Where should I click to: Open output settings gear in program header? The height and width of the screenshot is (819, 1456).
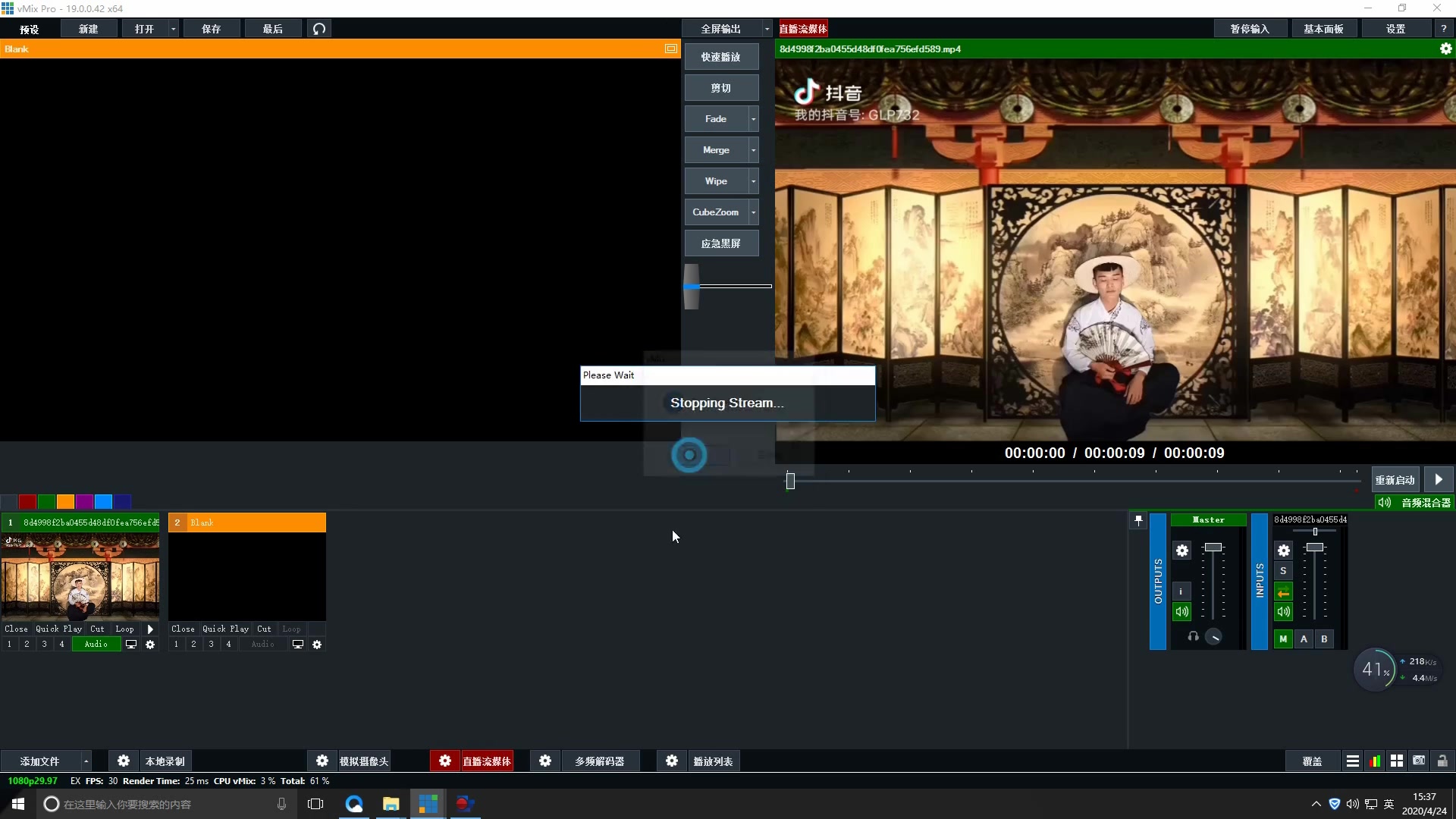(x=1445, y=49)
